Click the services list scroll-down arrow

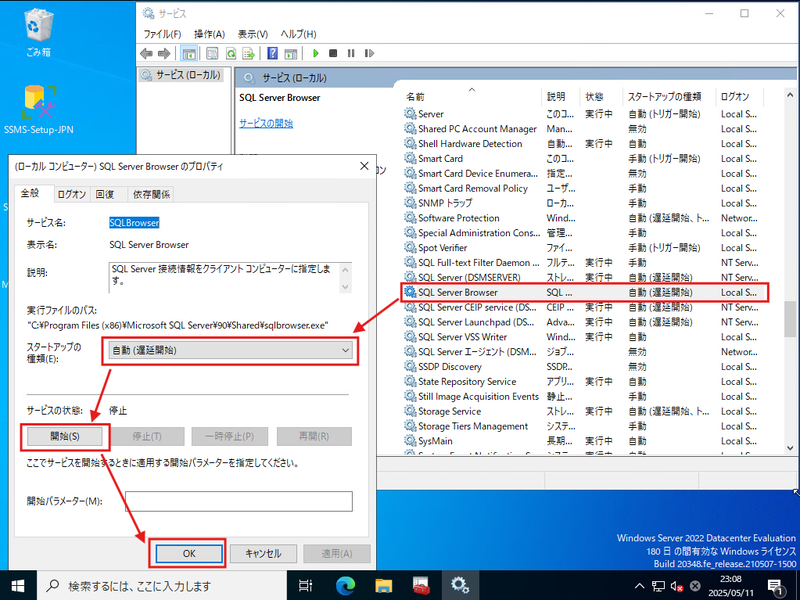pyautogui.click(x=790, y=448)
